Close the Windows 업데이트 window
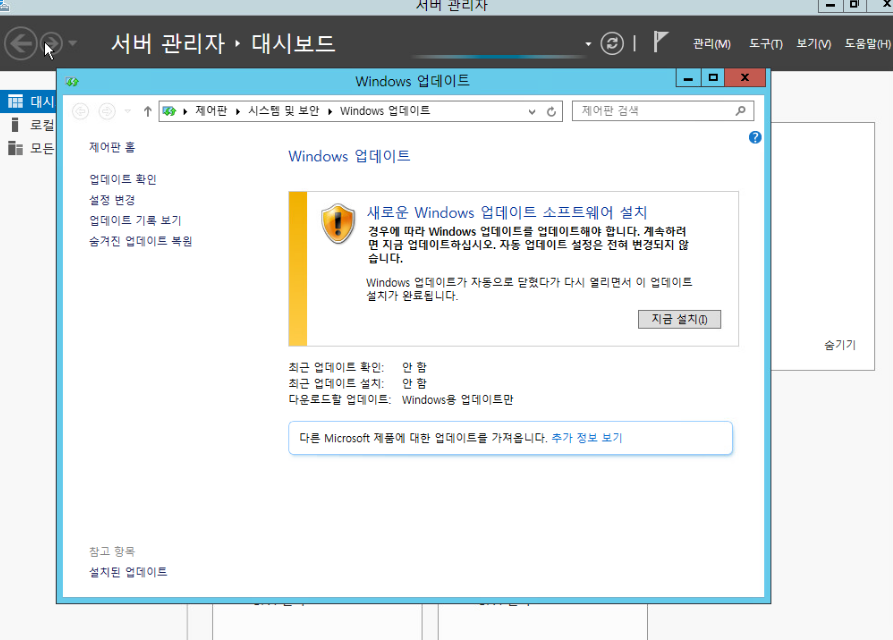893x640 pixels. [x=745, y=78]
